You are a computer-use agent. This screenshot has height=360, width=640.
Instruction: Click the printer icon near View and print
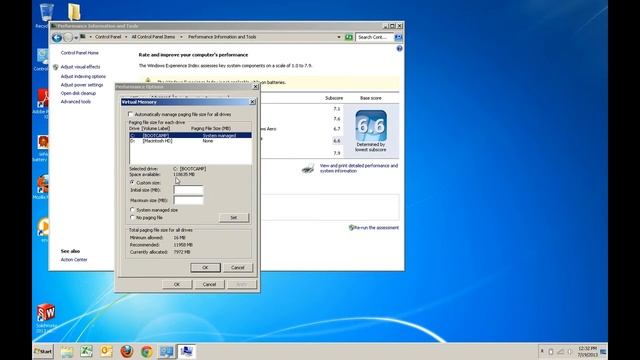(x=308, y=168)
